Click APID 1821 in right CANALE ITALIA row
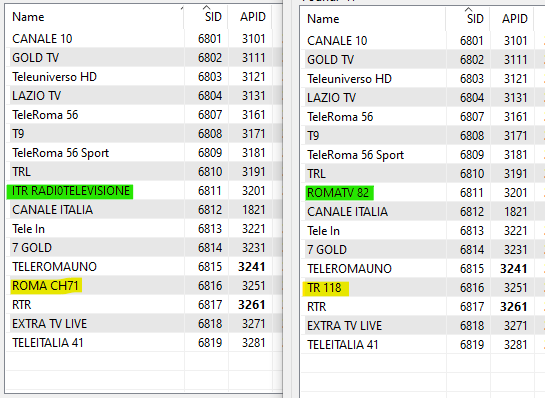 coord(516,212)
